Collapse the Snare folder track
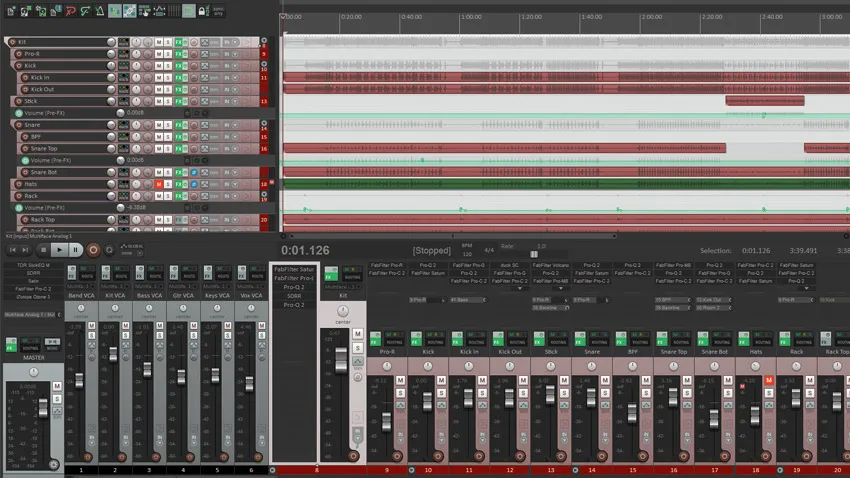 (x=264, y=123)
